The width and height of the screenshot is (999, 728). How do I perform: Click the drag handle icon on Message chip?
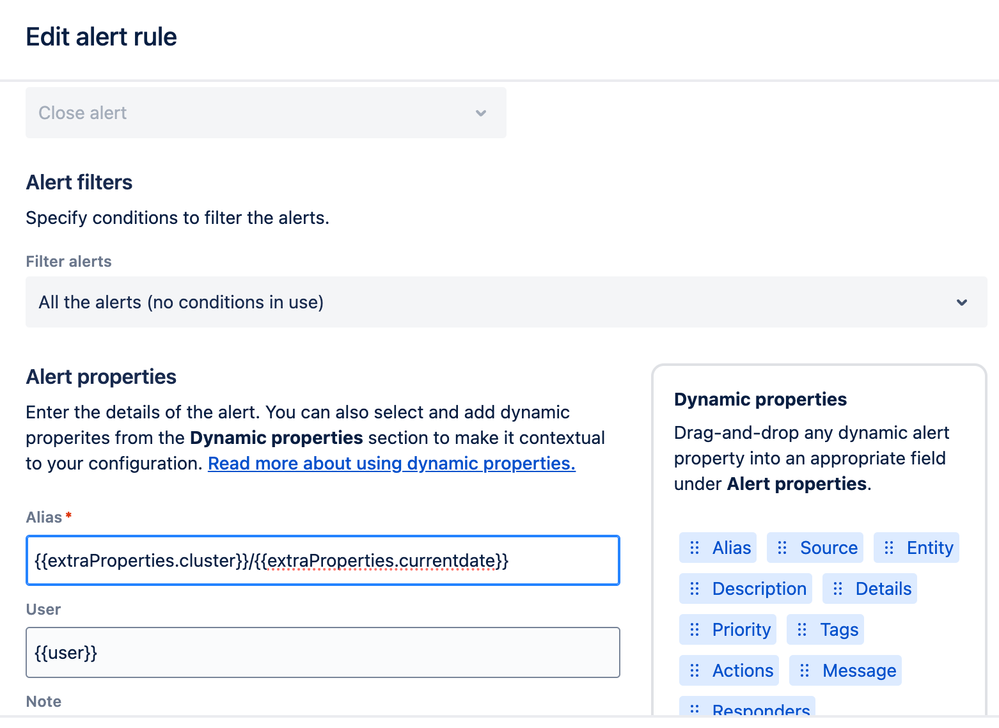point(805,671)
